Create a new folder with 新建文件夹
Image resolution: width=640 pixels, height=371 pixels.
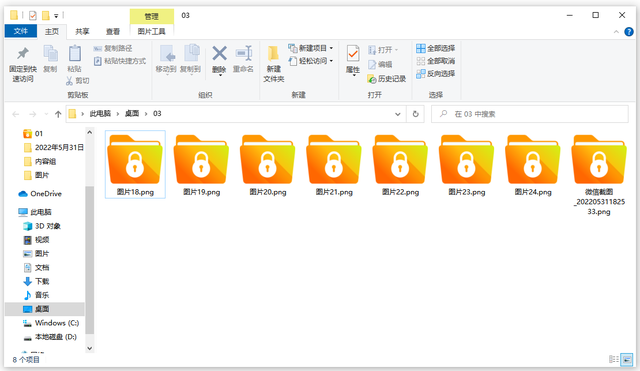coord(273,64)
